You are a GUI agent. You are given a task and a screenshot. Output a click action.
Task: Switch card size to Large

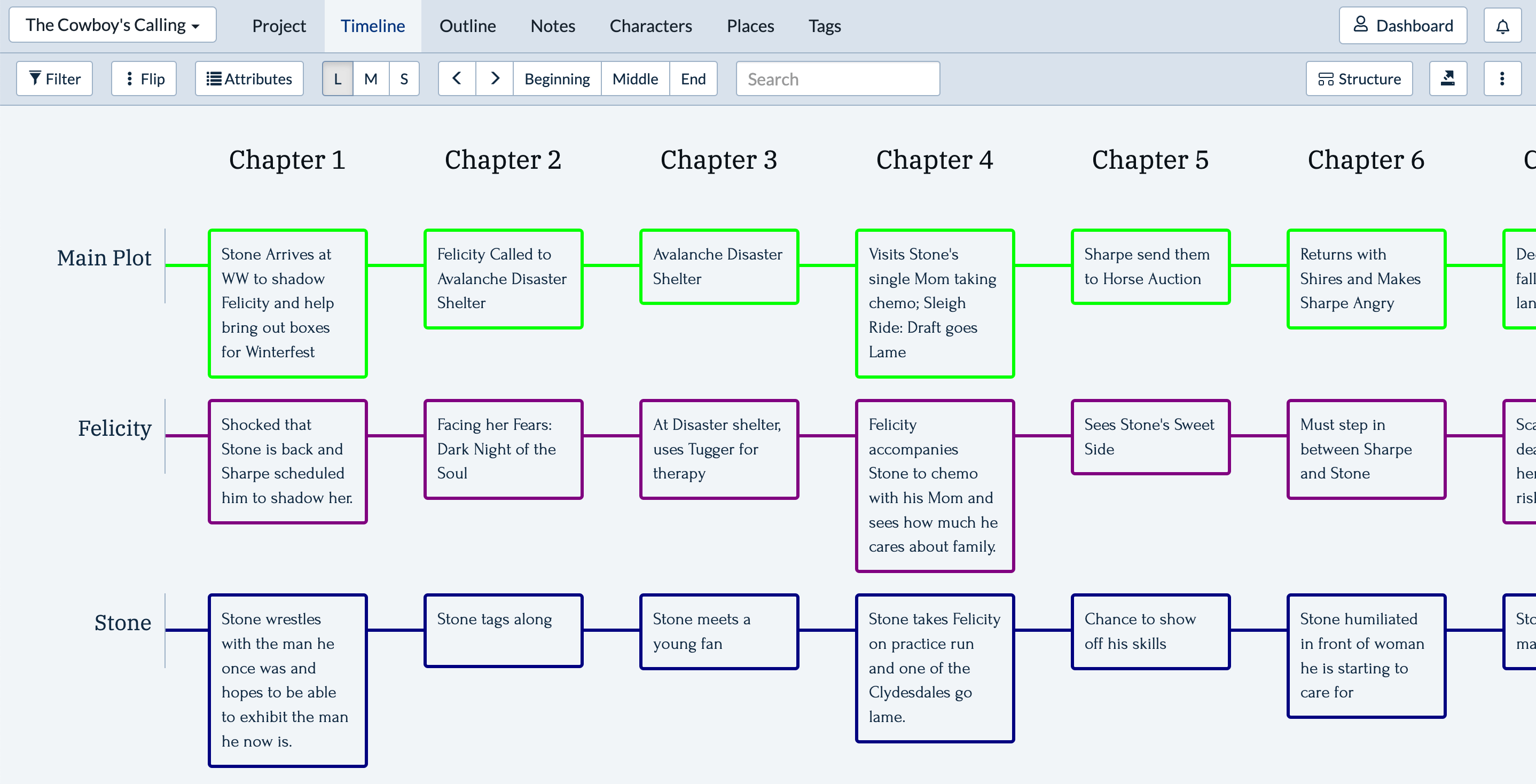click(338, 79)
